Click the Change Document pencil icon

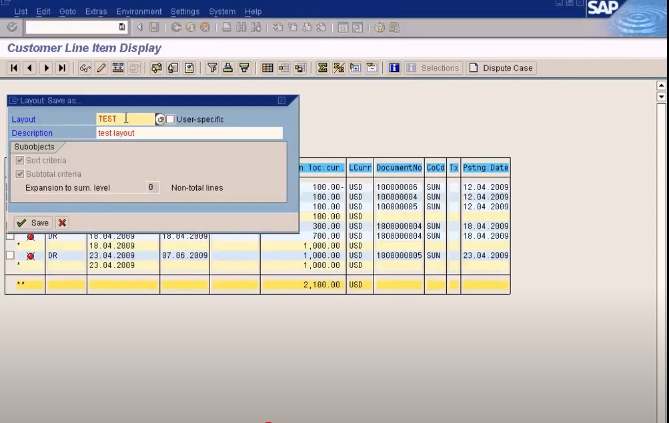pyautogui.click(x=101, y=68)
